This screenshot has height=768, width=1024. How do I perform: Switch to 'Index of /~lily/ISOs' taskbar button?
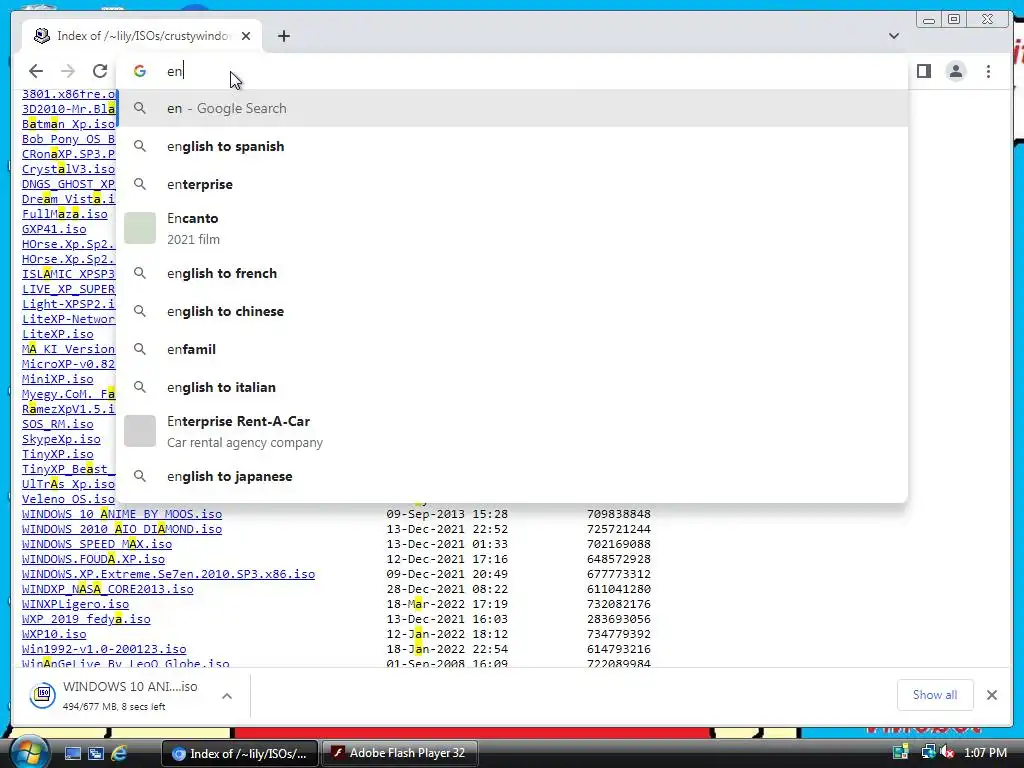(240, 754)
